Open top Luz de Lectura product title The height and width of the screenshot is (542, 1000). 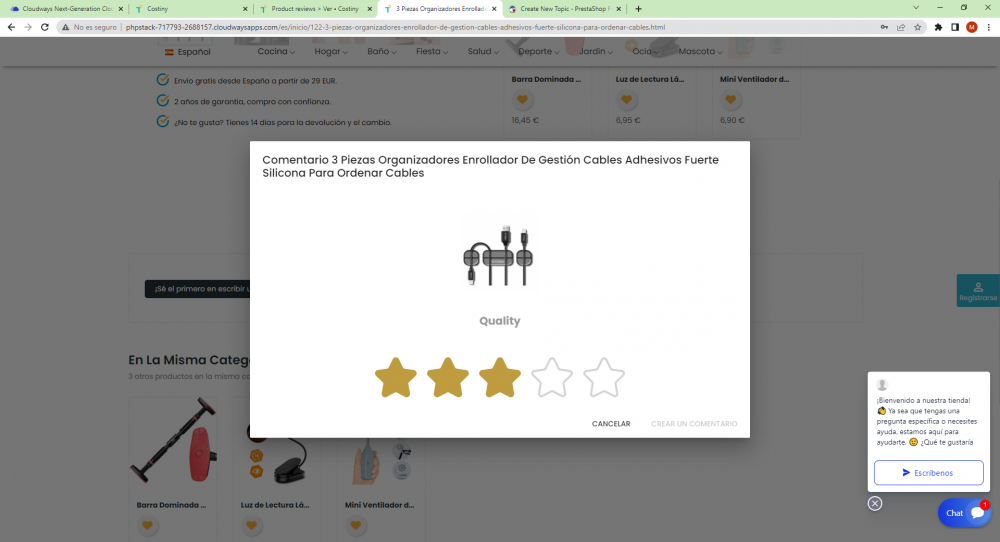click(x=650, y=79)
